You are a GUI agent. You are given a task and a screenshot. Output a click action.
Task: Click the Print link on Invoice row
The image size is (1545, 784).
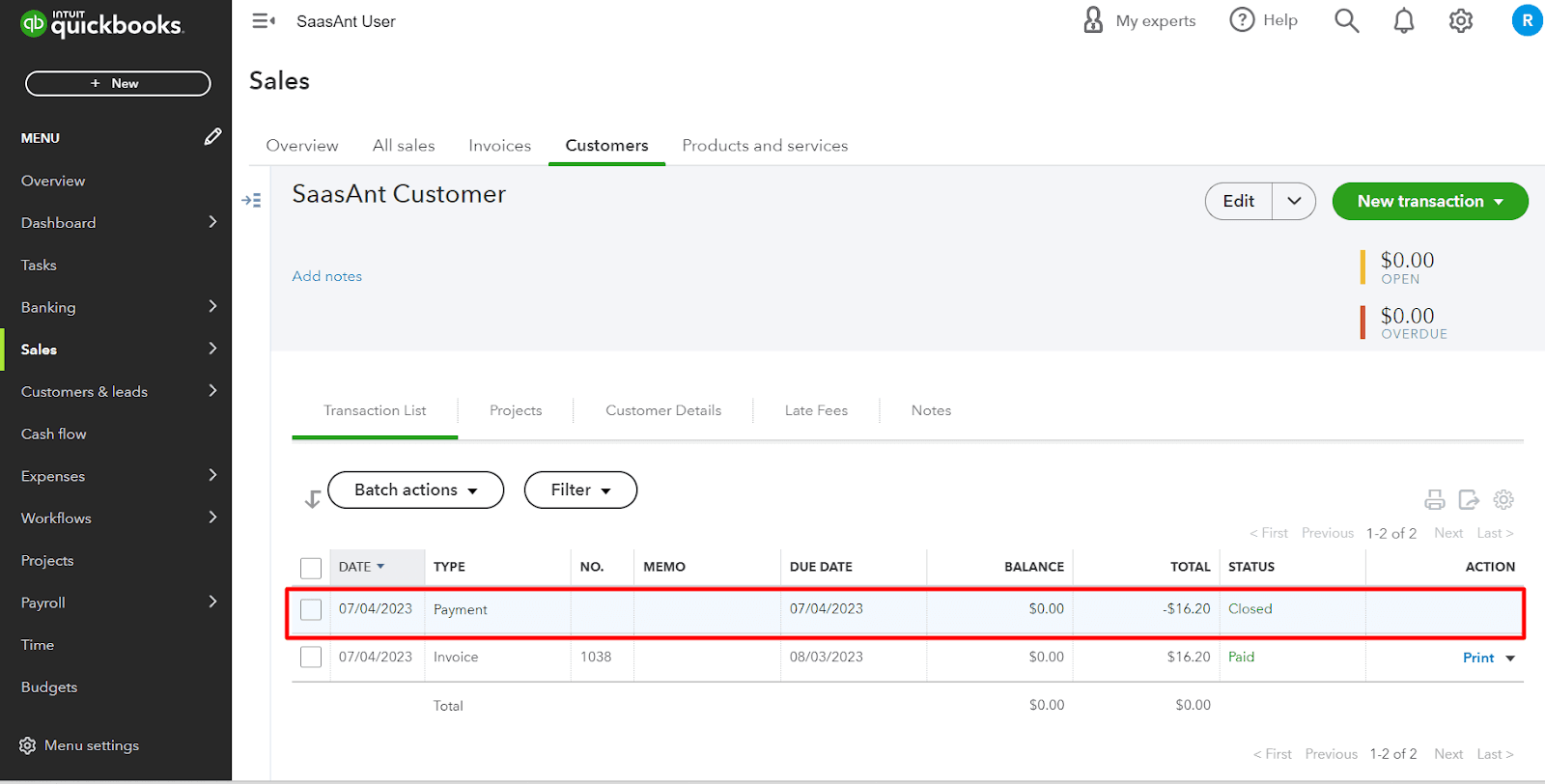coord(1478,658)
